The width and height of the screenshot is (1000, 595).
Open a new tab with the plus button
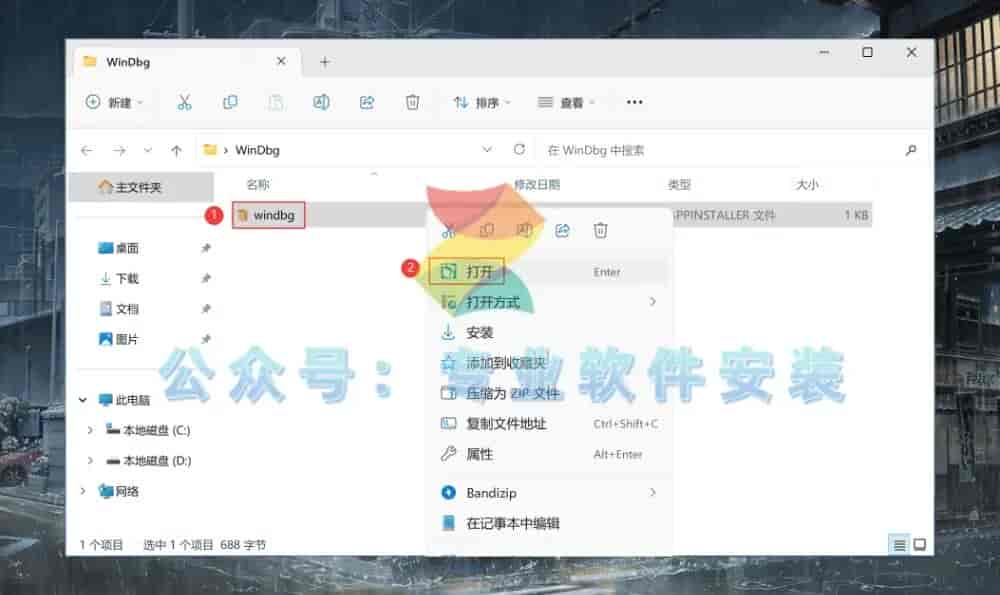pos(325,62)
